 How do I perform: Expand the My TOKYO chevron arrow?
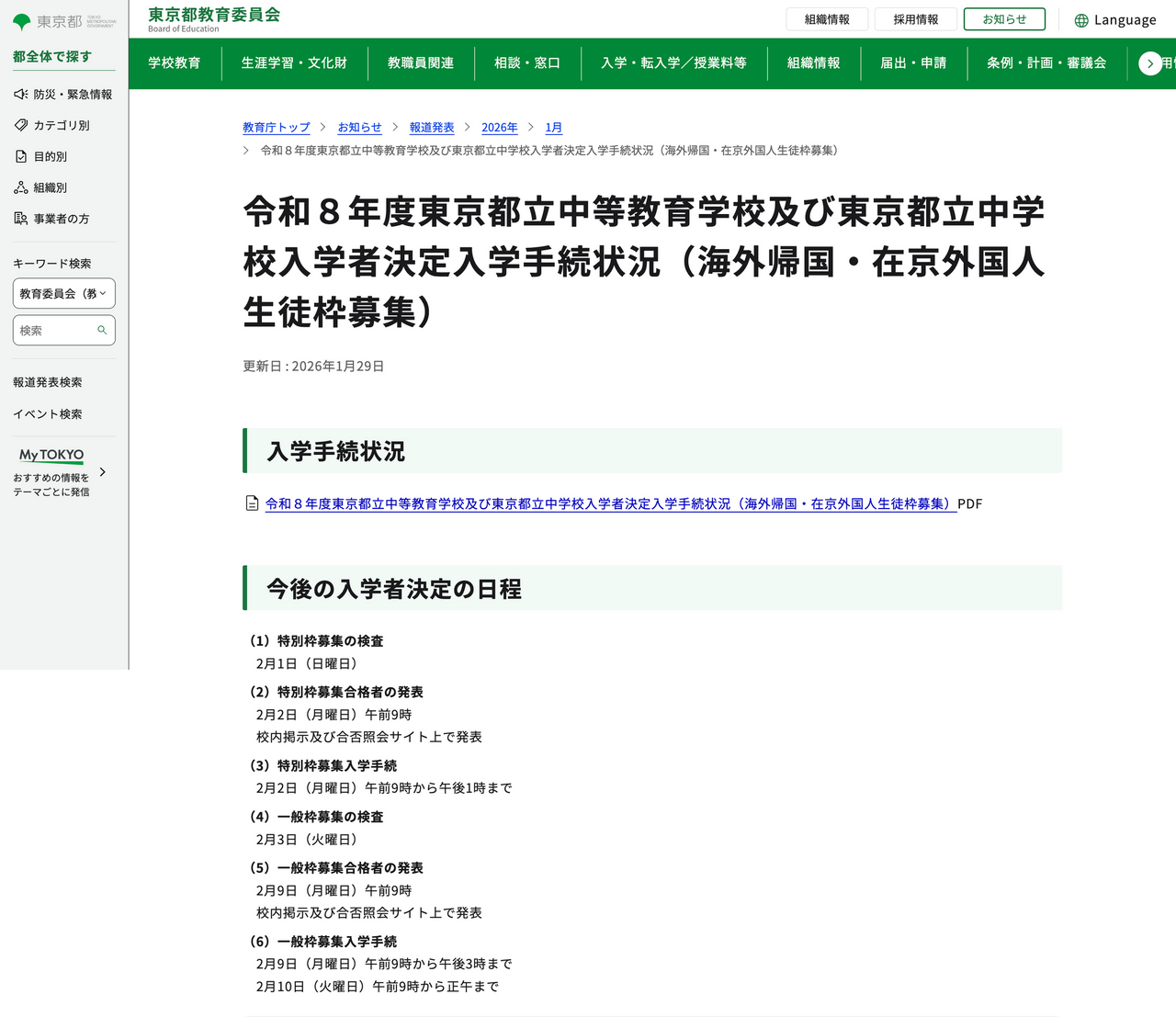pos(102,472)
